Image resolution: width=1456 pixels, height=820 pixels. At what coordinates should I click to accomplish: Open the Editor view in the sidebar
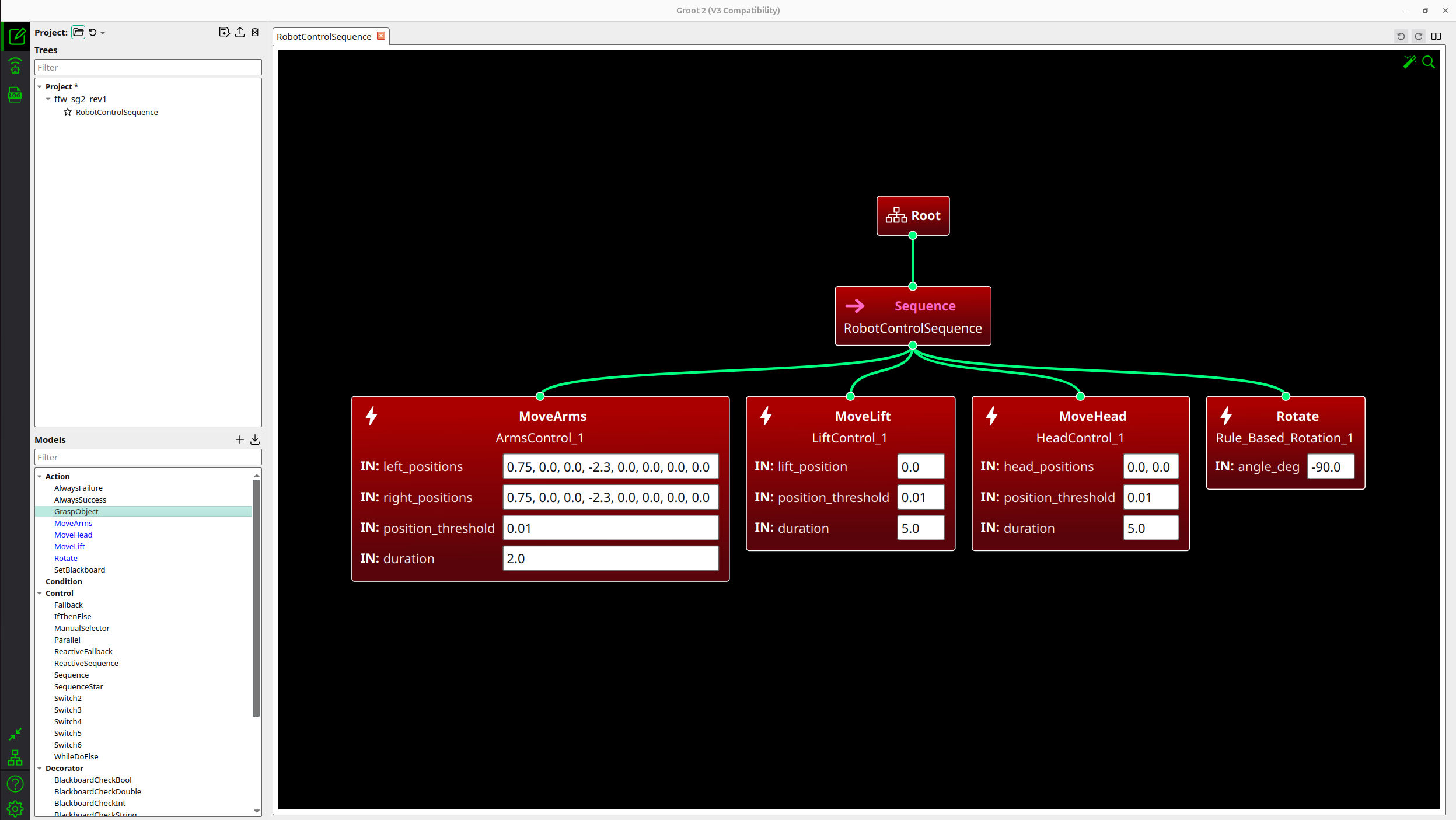click(x=16, y=36)
